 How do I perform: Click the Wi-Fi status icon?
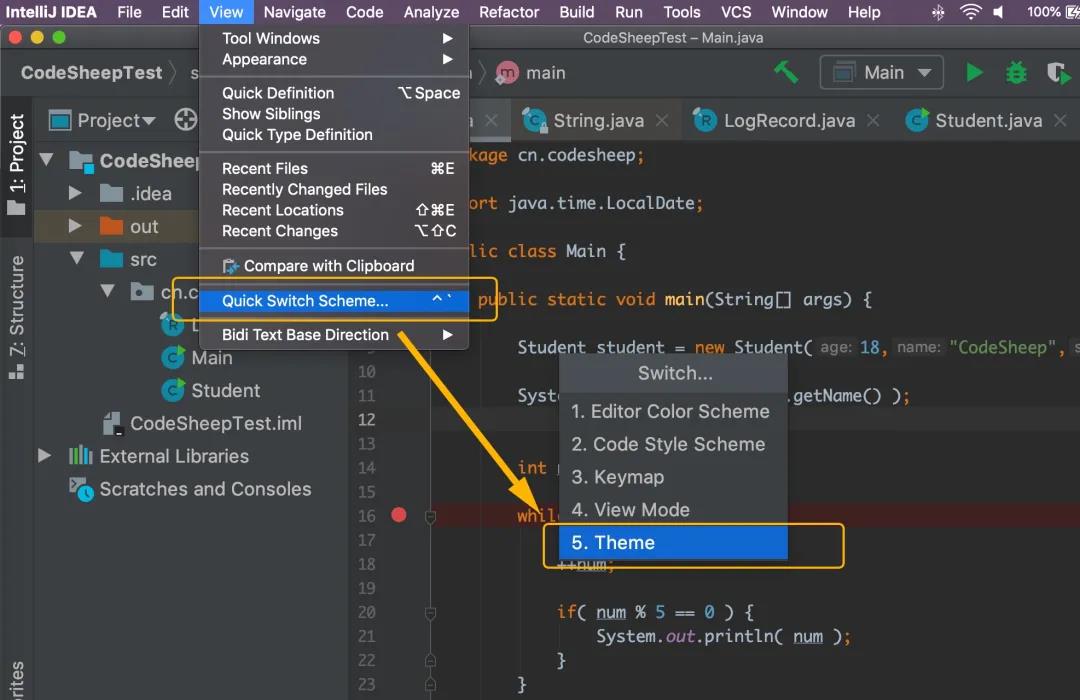coord(970,12)
